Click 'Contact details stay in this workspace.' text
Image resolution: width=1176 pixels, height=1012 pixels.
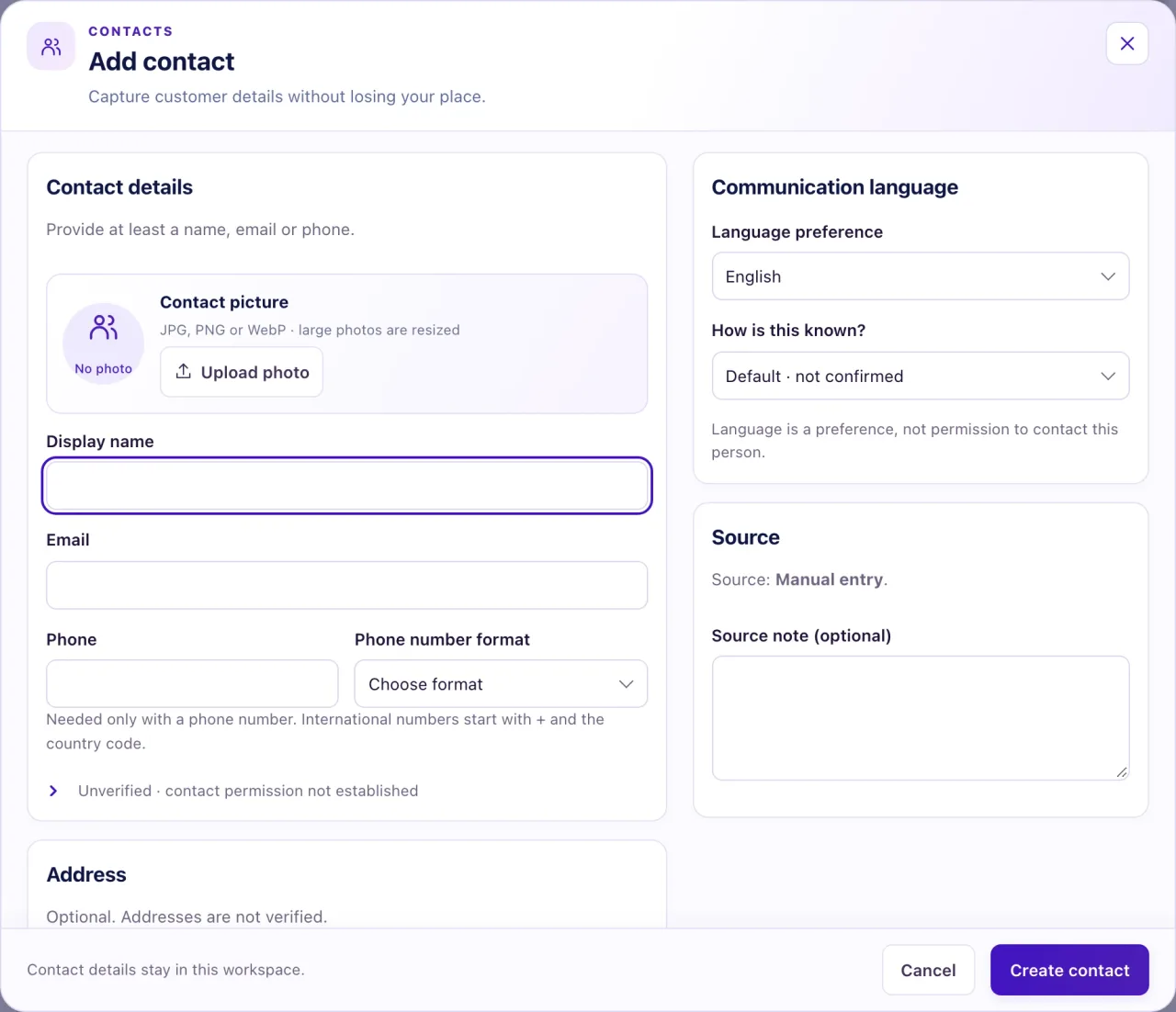165,970
